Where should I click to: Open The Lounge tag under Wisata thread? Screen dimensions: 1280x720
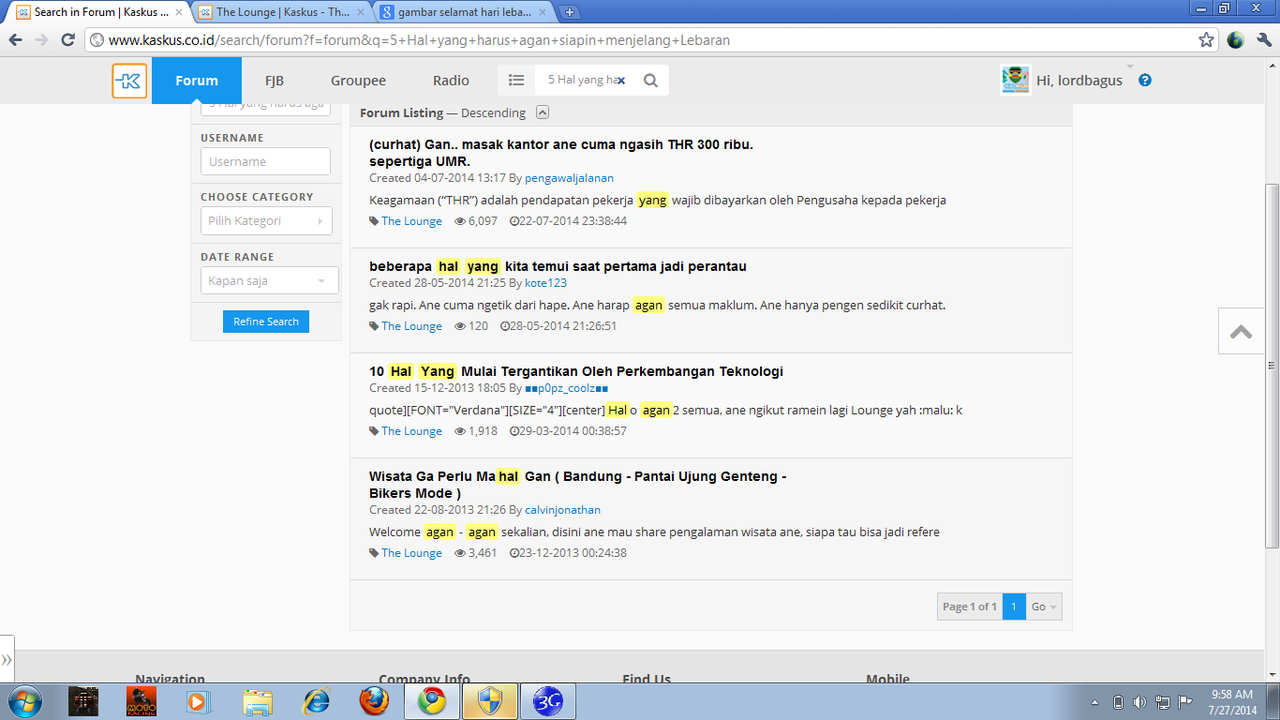pos(411,553)
